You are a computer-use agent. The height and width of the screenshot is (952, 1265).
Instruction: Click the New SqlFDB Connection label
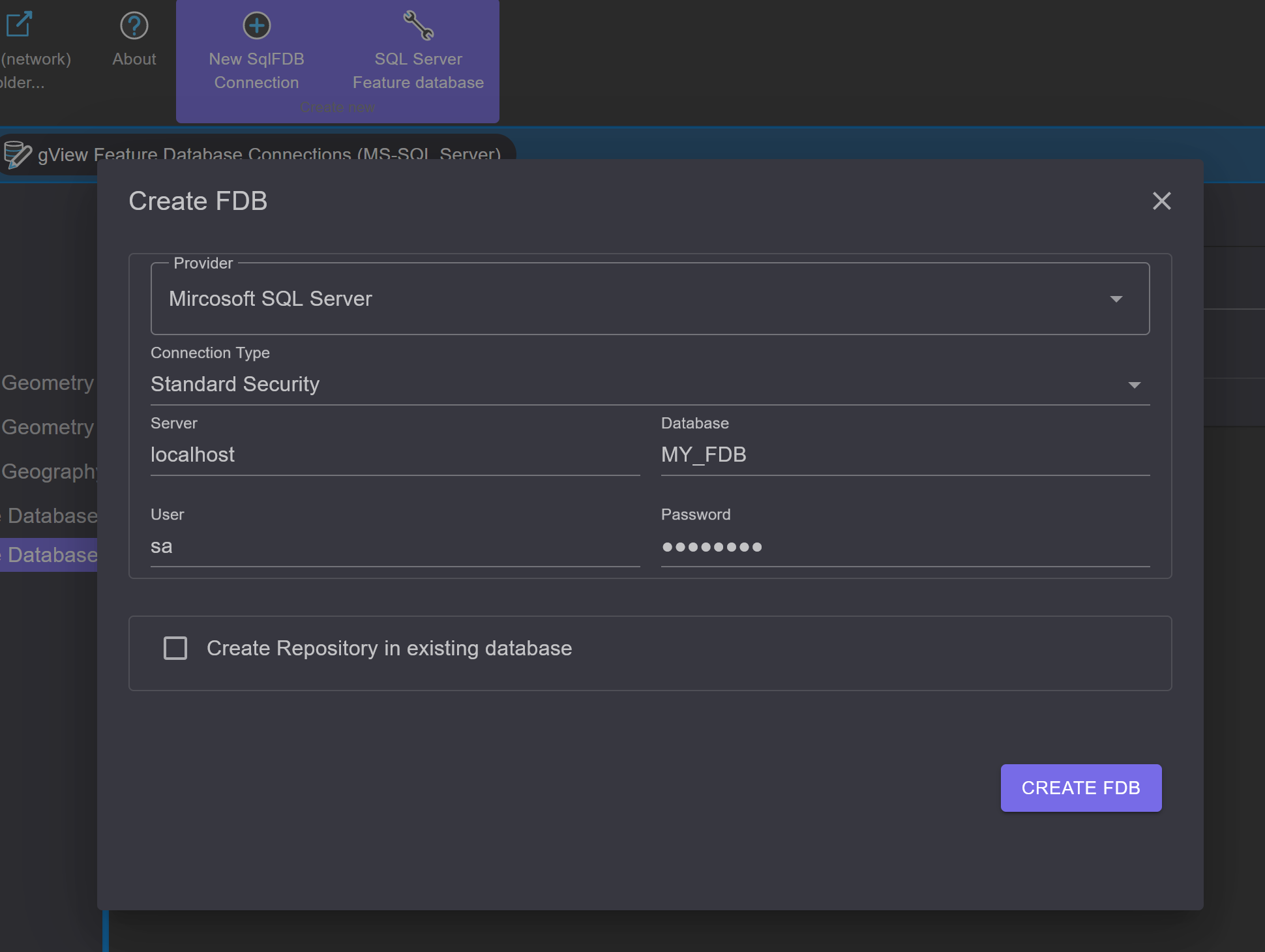(257, 70)
